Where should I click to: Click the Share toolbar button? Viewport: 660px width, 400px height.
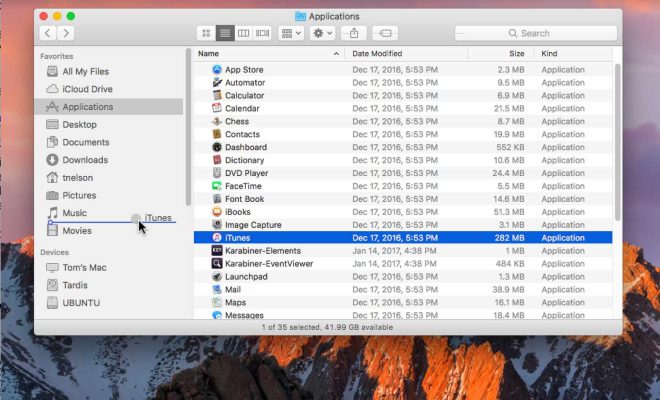pyautogui.click(x=354, y=33)
